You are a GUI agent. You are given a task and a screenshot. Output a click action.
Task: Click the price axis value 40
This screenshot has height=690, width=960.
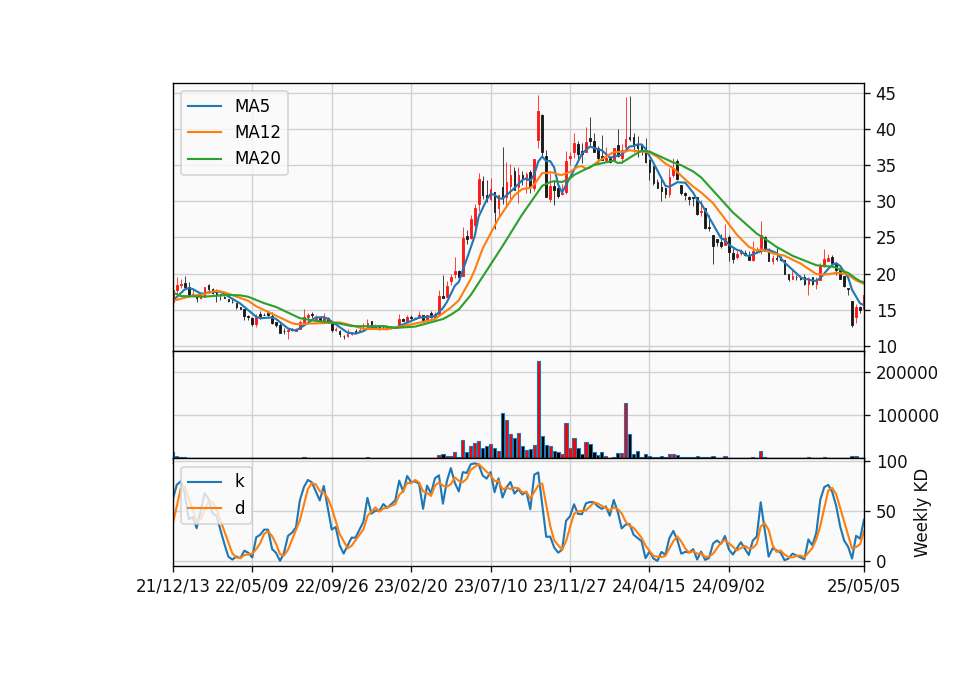885,130
